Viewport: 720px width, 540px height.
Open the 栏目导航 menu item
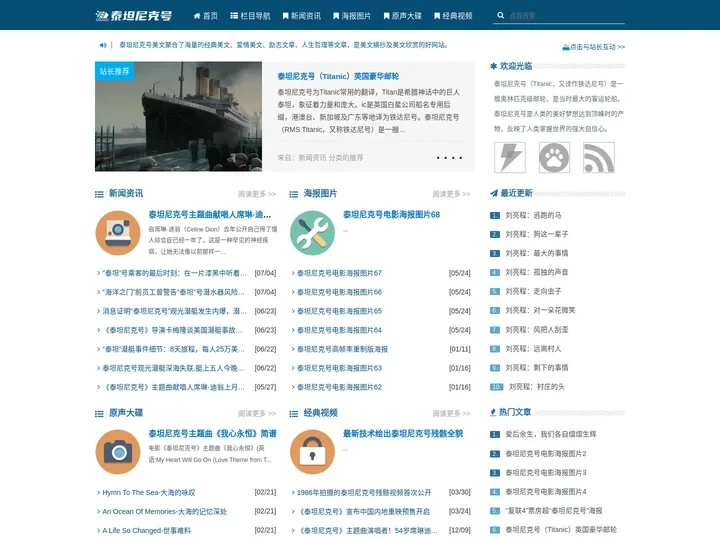click(250, 16)
